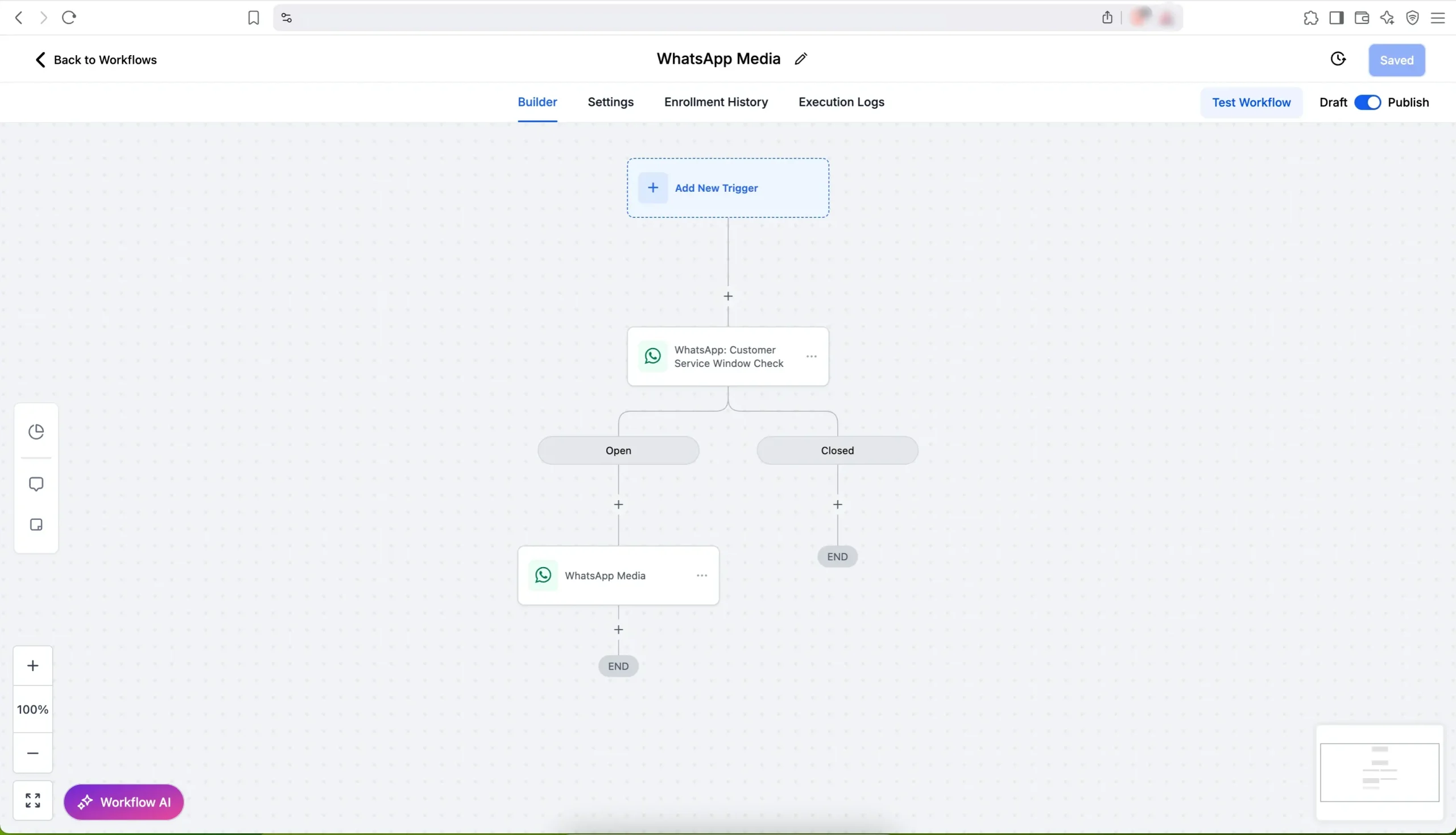Click the canvas minimap thumbnail

click(x=1380, y=773)
